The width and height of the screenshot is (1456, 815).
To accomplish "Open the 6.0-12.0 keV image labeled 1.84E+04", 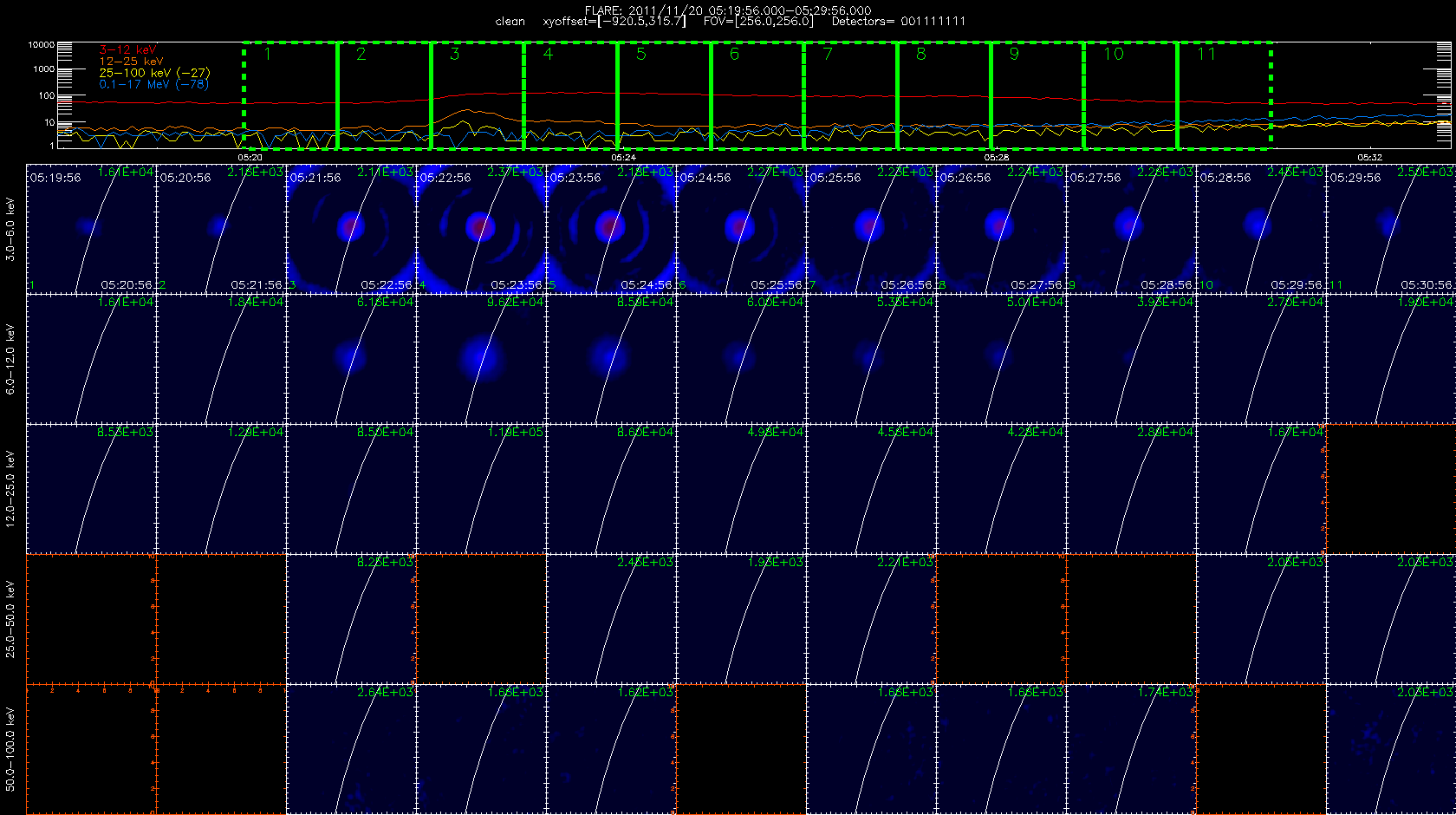I will [x=221, y=359].
